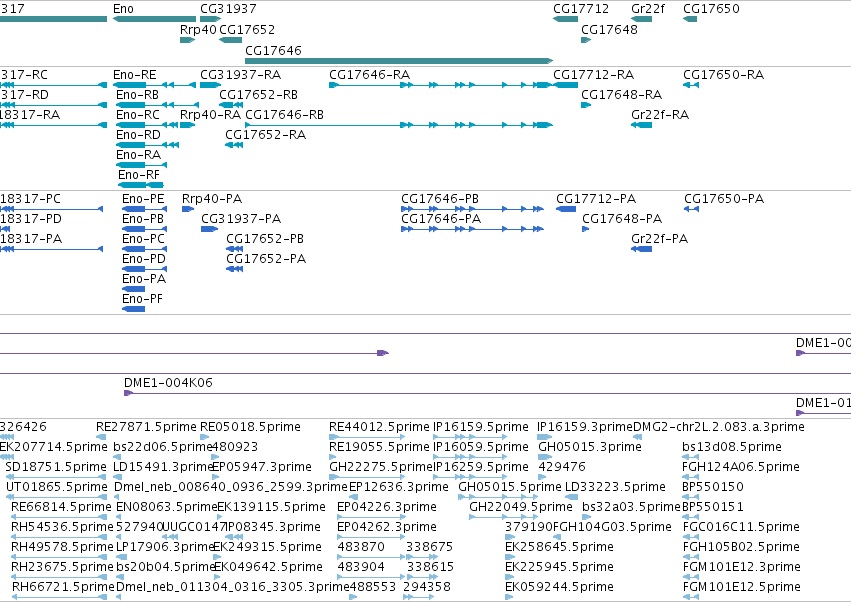Click the DME1-004K06 clone feature
The width and height of the screenshot is (851, 602).
487,393
